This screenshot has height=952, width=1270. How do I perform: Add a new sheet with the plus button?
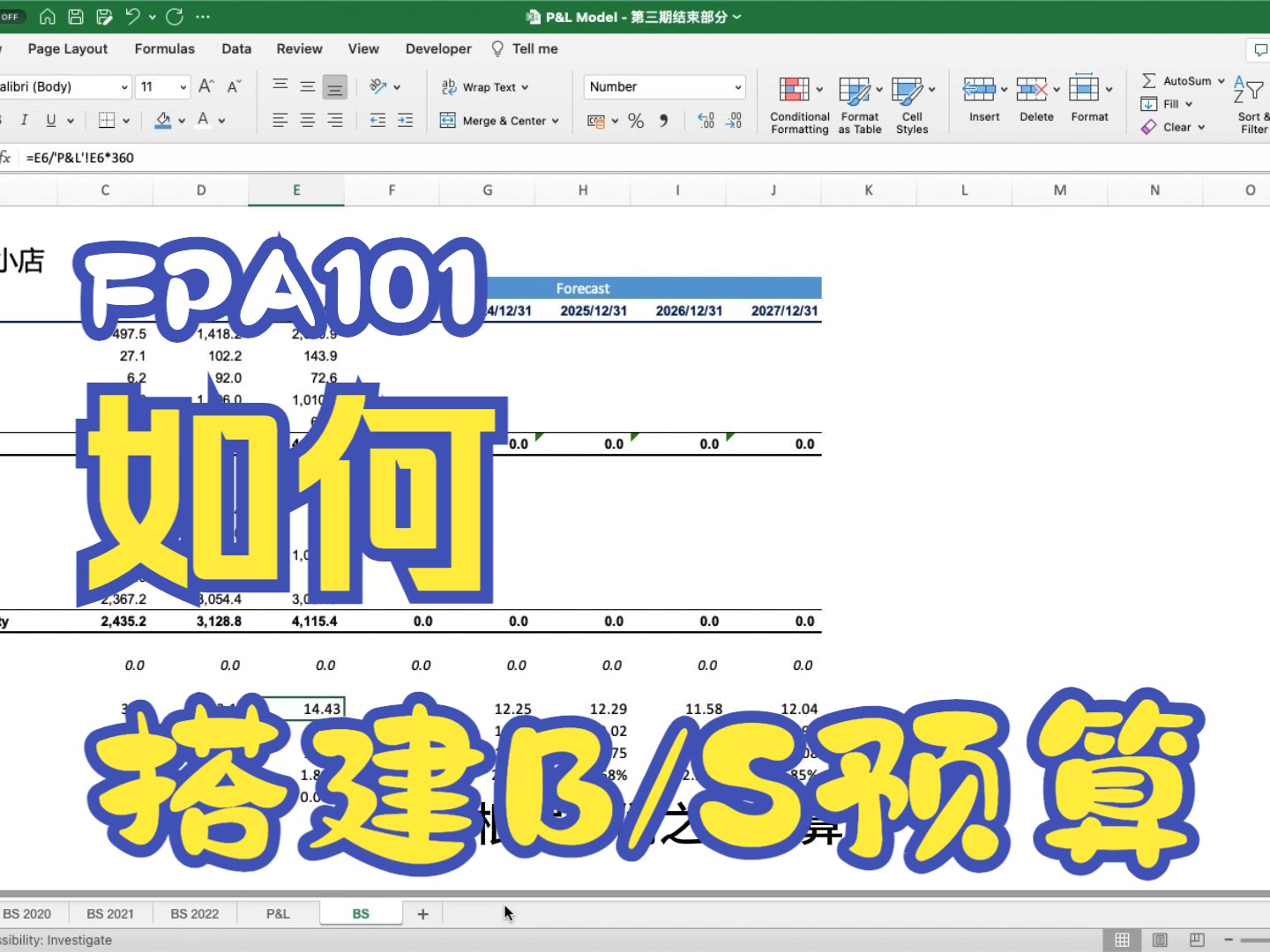tap(422, 913)
